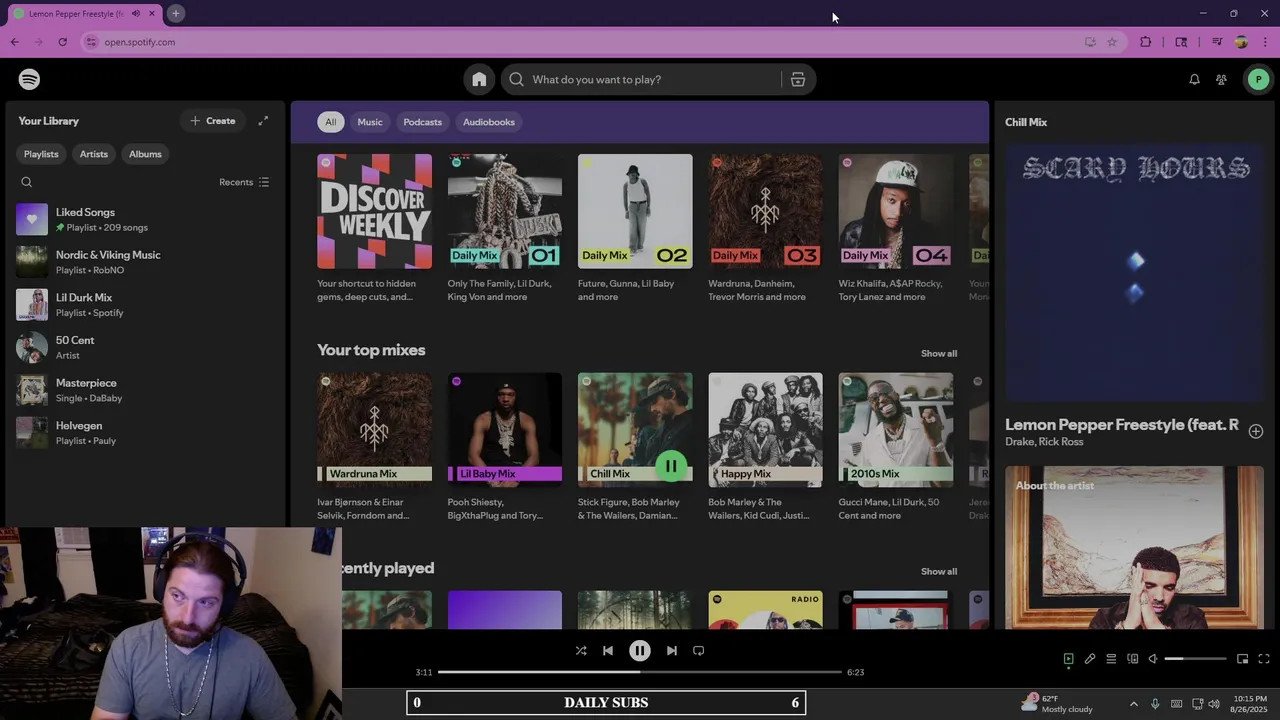Open Connect to a device icon
This screenshot has height=720, width=1280.
coord(1133,659)
